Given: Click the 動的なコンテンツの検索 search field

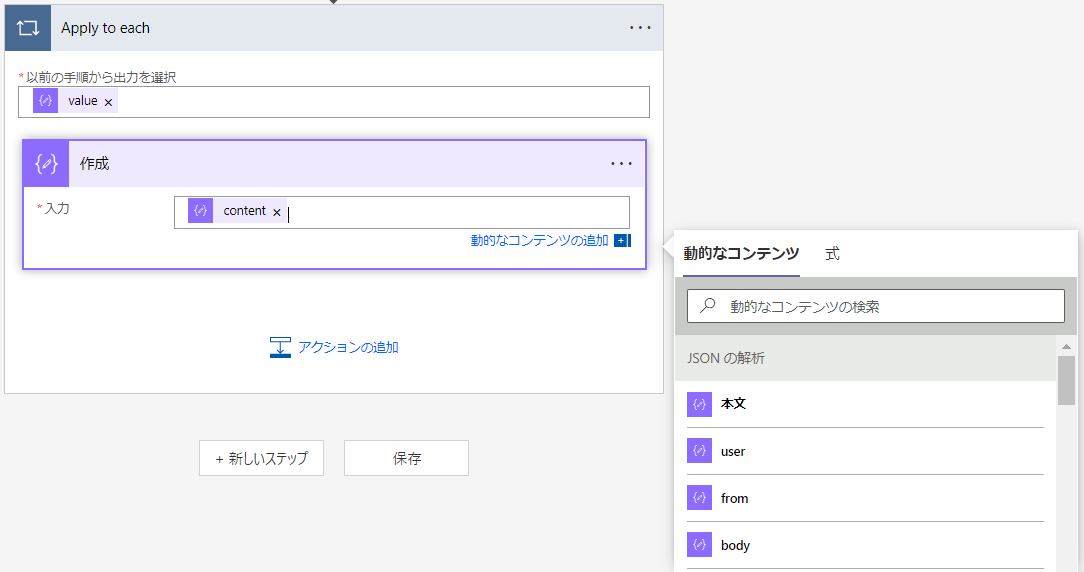Looking at the screenshot, I should (x=876, y=306).
